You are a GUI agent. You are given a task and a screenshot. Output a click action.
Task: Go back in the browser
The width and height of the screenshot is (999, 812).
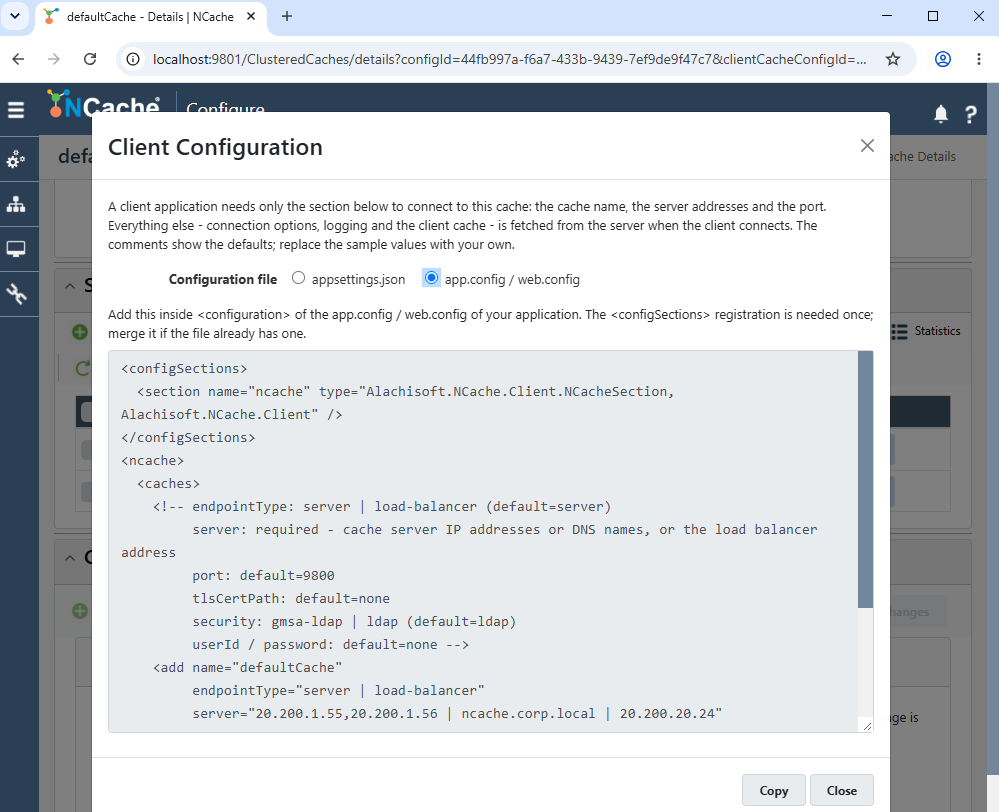[x=18, y=59]
